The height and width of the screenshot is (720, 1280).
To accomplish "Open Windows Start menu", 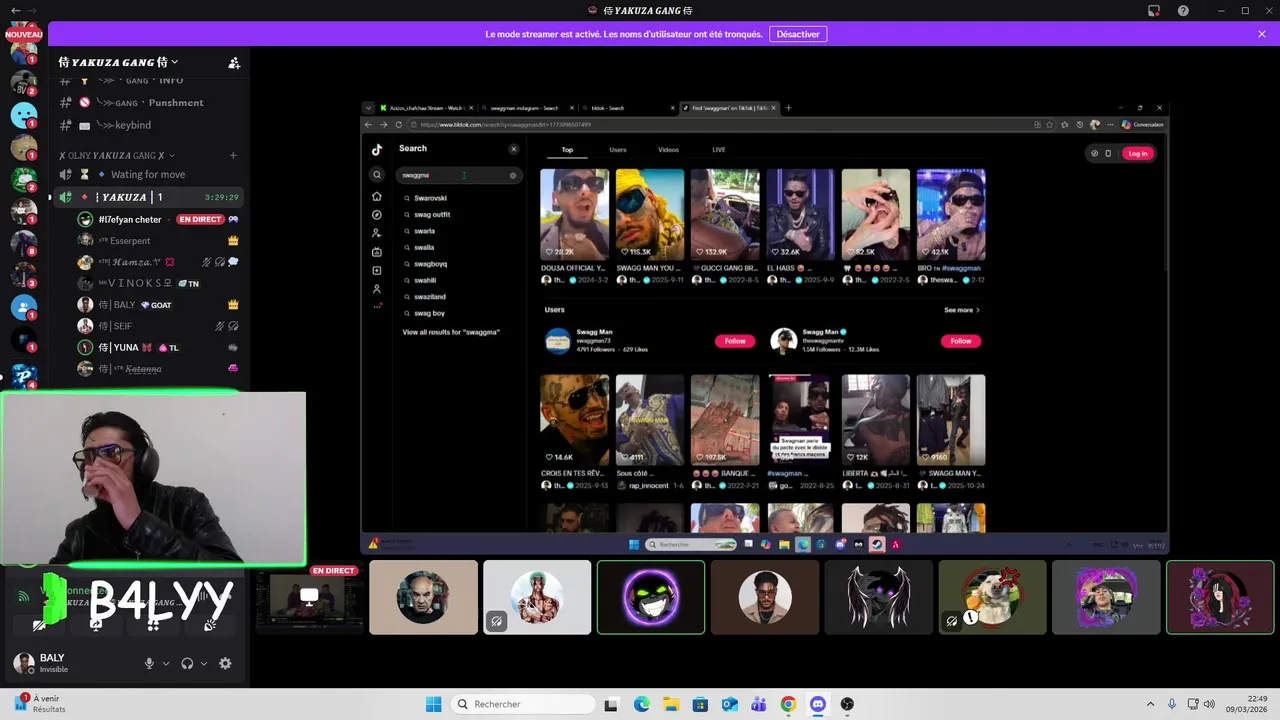I will point(433,704).
